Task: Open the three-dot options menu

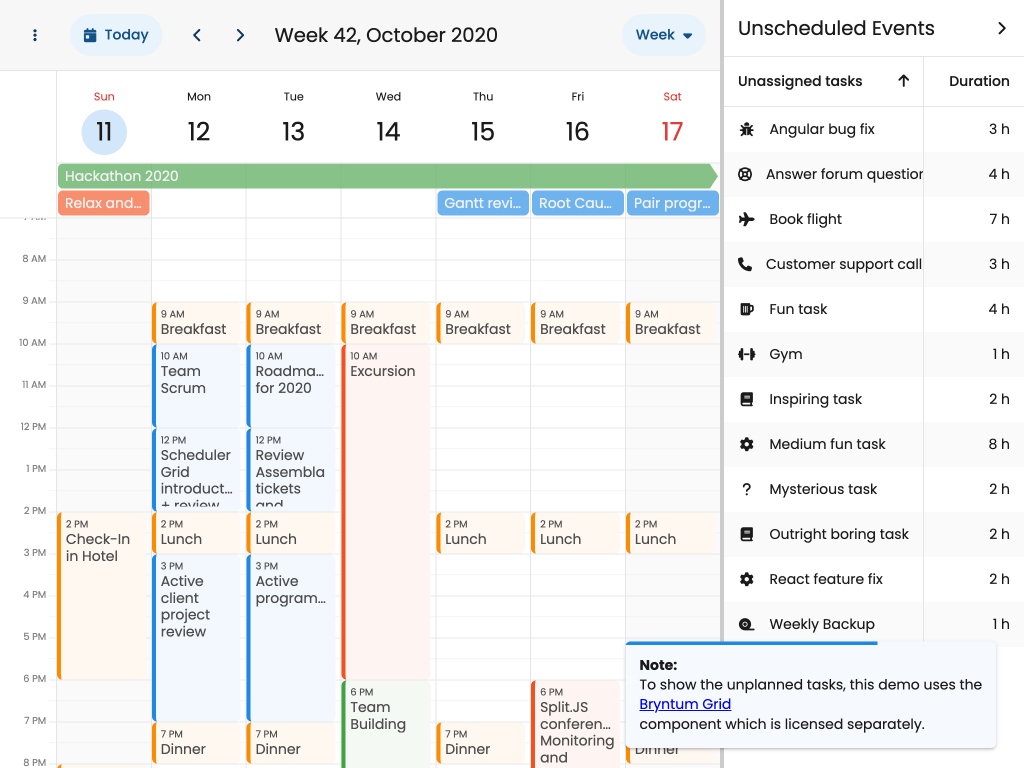Action: click(35, 35)
